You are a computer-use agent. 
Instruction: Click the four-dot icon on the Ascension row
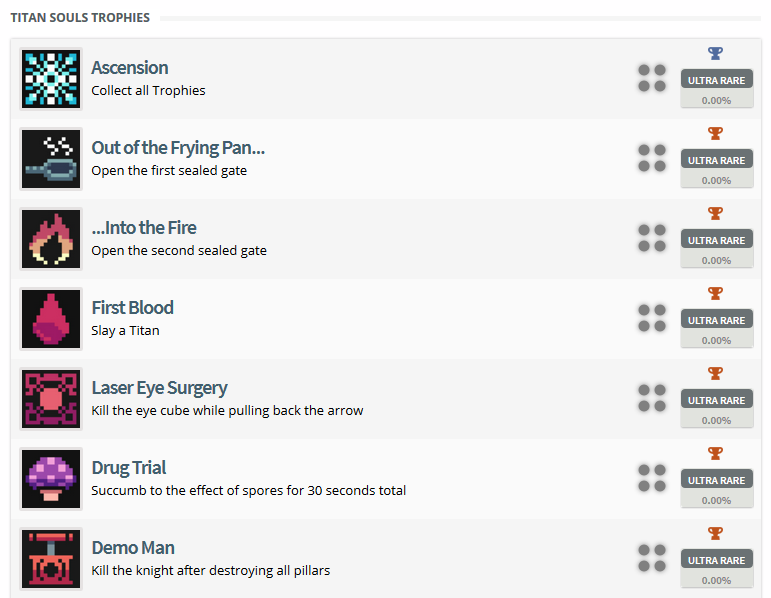coord(652,78)
